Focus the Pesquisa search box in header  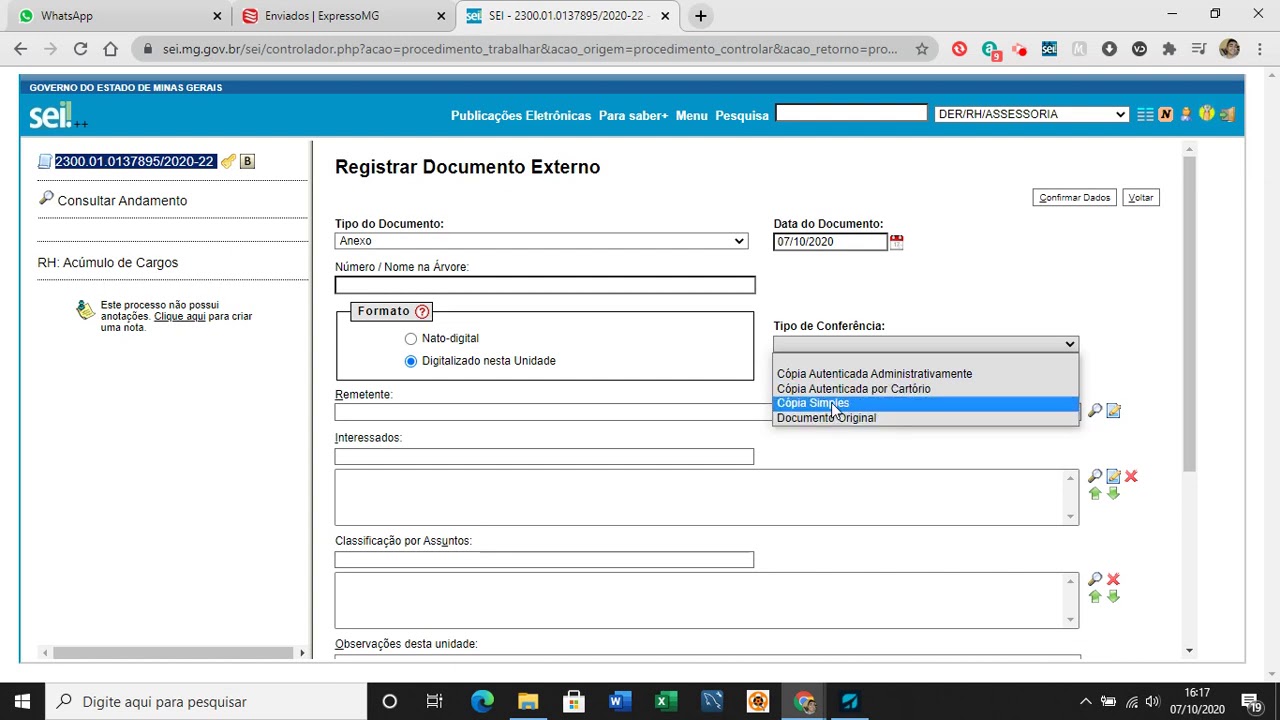851,113
